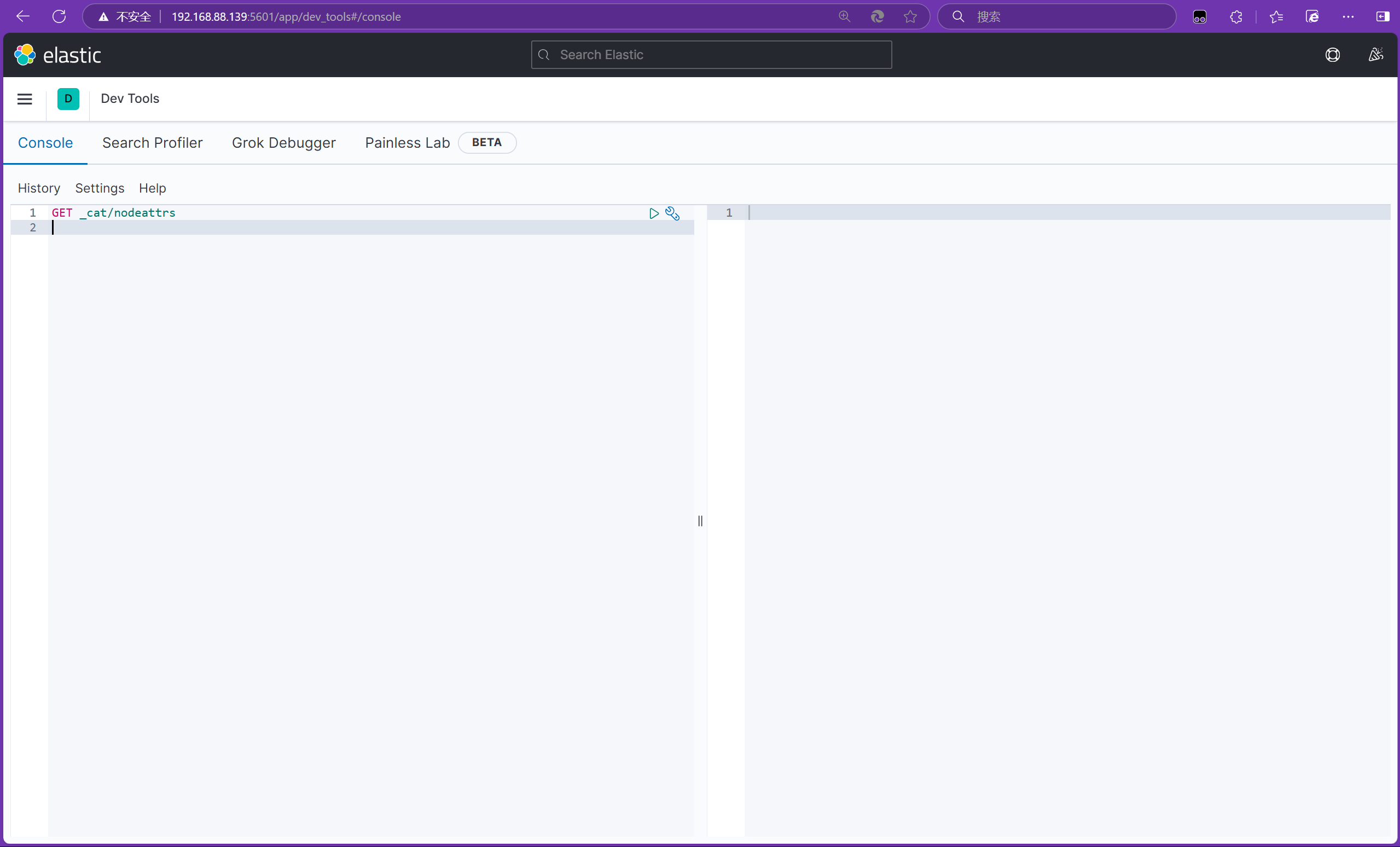Open browser extensions puzzle icon
The image size is (1400, 847).
[x=1236, y=16]
